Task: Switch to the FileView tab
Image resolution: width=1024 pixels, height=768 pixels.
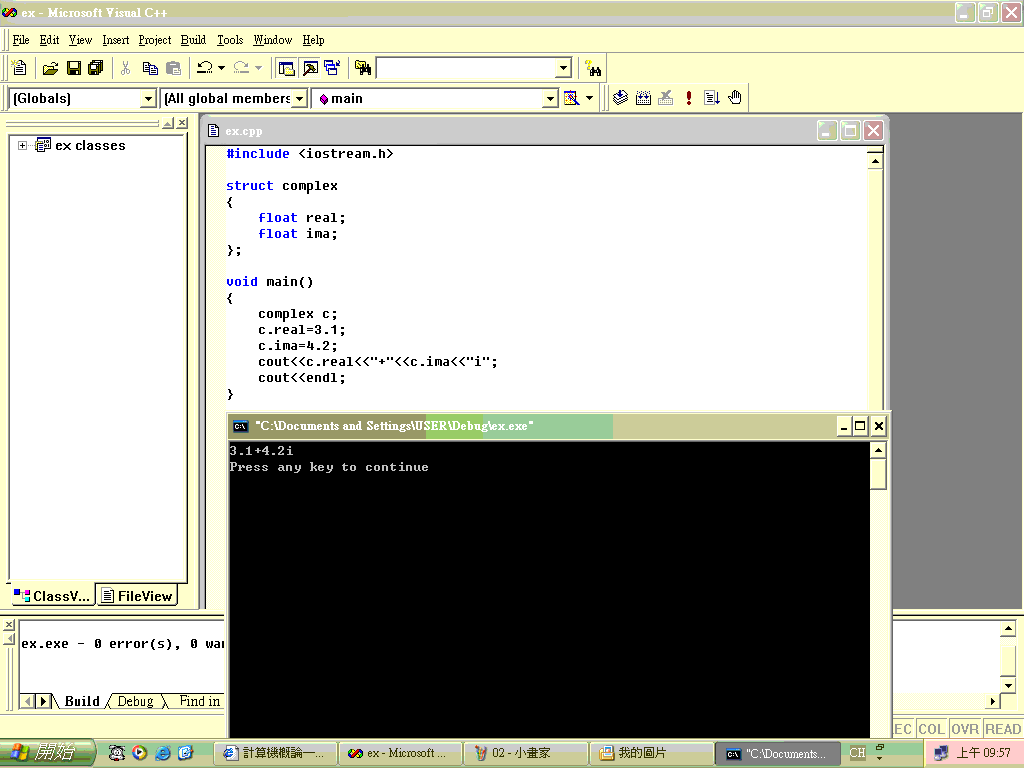Action: (x=137, y=596)
